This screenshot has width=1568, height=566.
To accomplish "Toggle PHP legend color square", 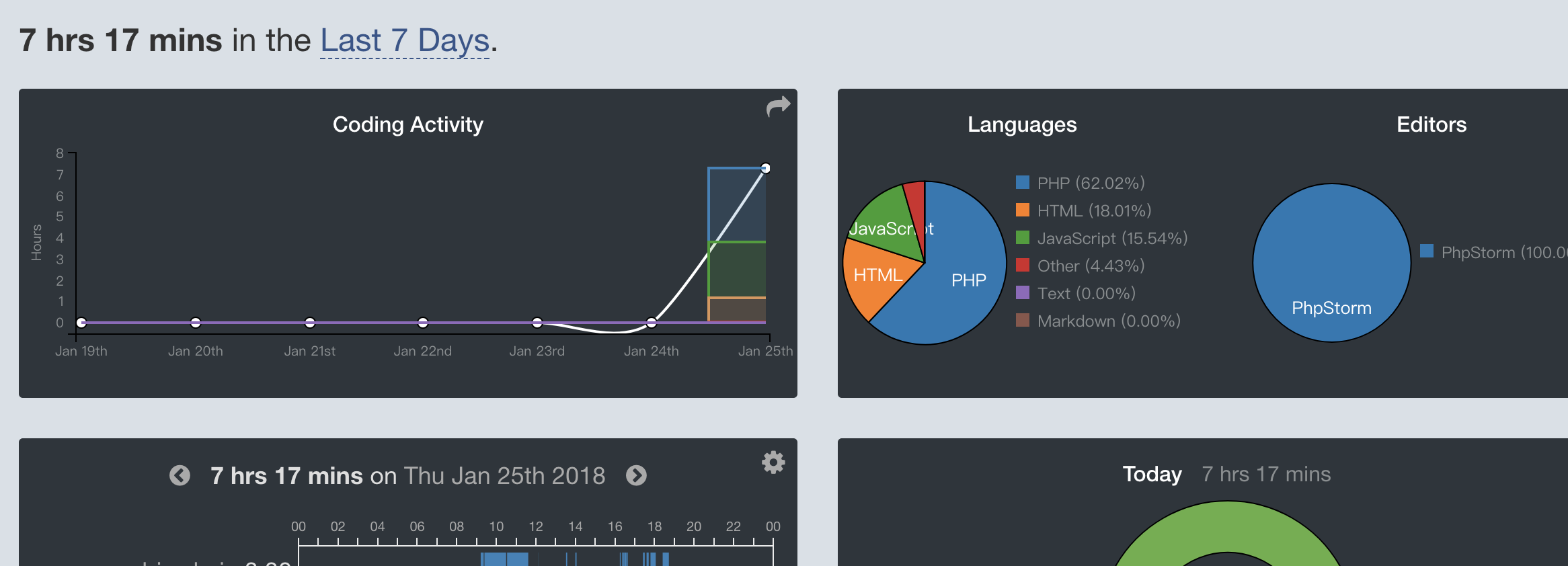I will click(x=1023, y=183).
